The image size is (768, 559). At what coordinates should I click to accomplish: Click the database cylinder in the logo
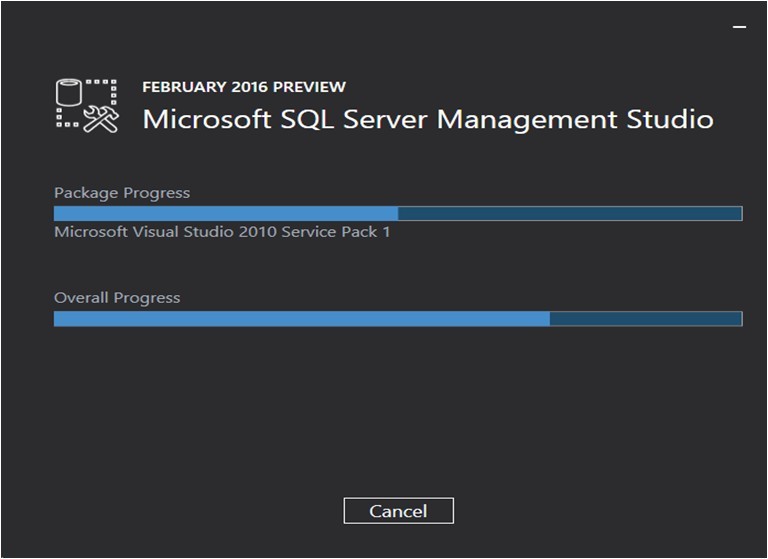point(68,92)
